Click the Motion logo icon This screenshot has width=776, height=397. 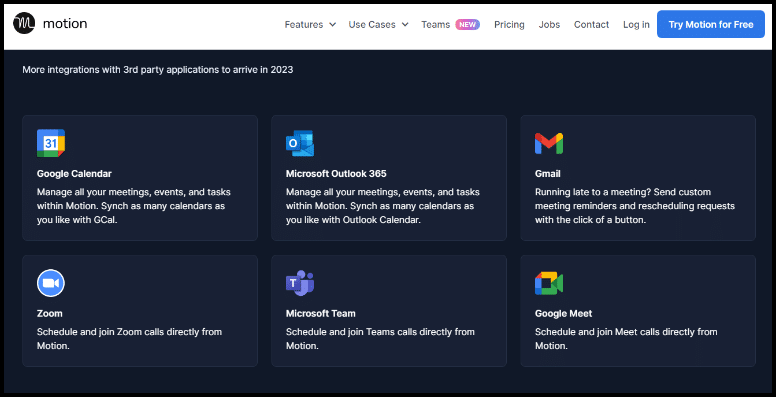[x=24, y=23]
